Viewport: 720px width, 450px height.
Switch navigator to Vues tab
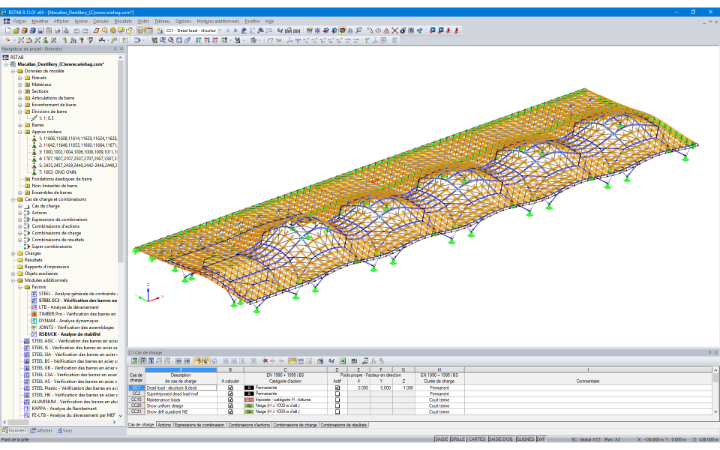(65, 431)
